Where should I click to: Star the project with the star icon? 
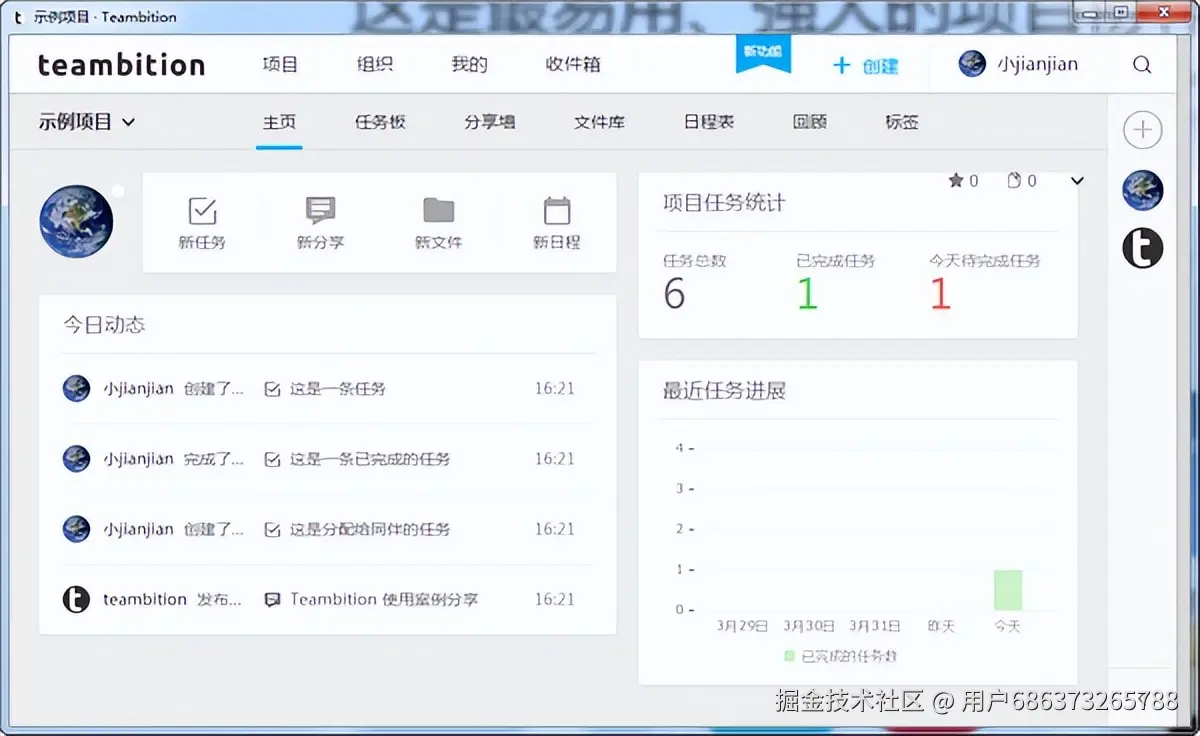pos(956,181)
